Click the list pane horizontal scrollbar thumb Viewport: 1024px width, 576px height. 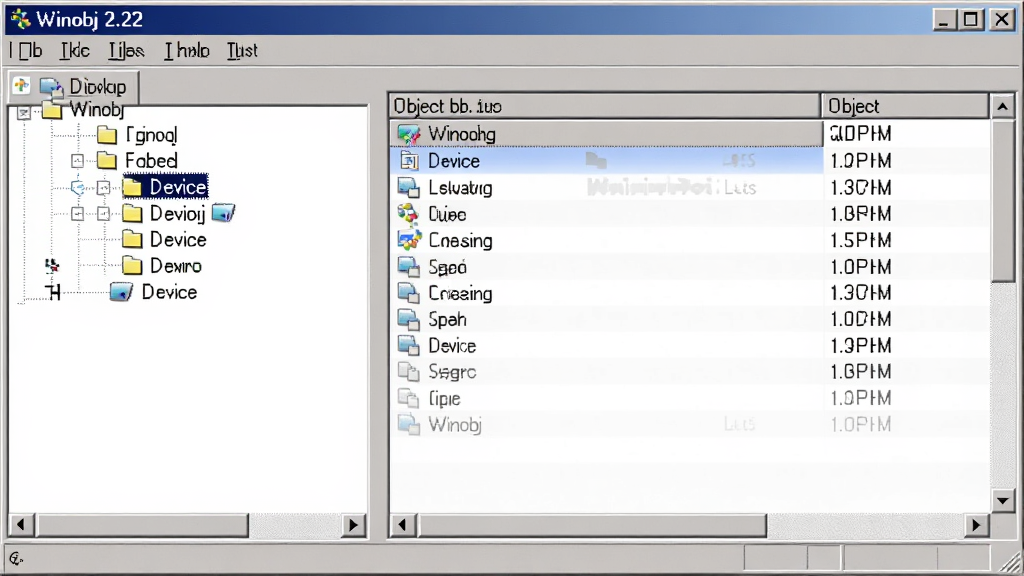(592, 524)
